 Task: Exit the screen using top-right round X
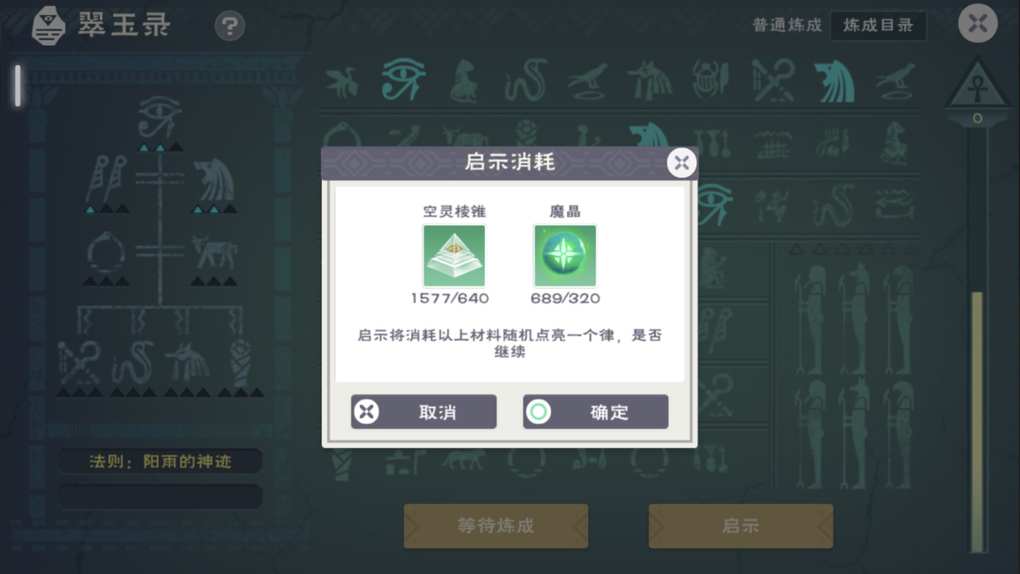pyautogui.click(x=978, y=23)
